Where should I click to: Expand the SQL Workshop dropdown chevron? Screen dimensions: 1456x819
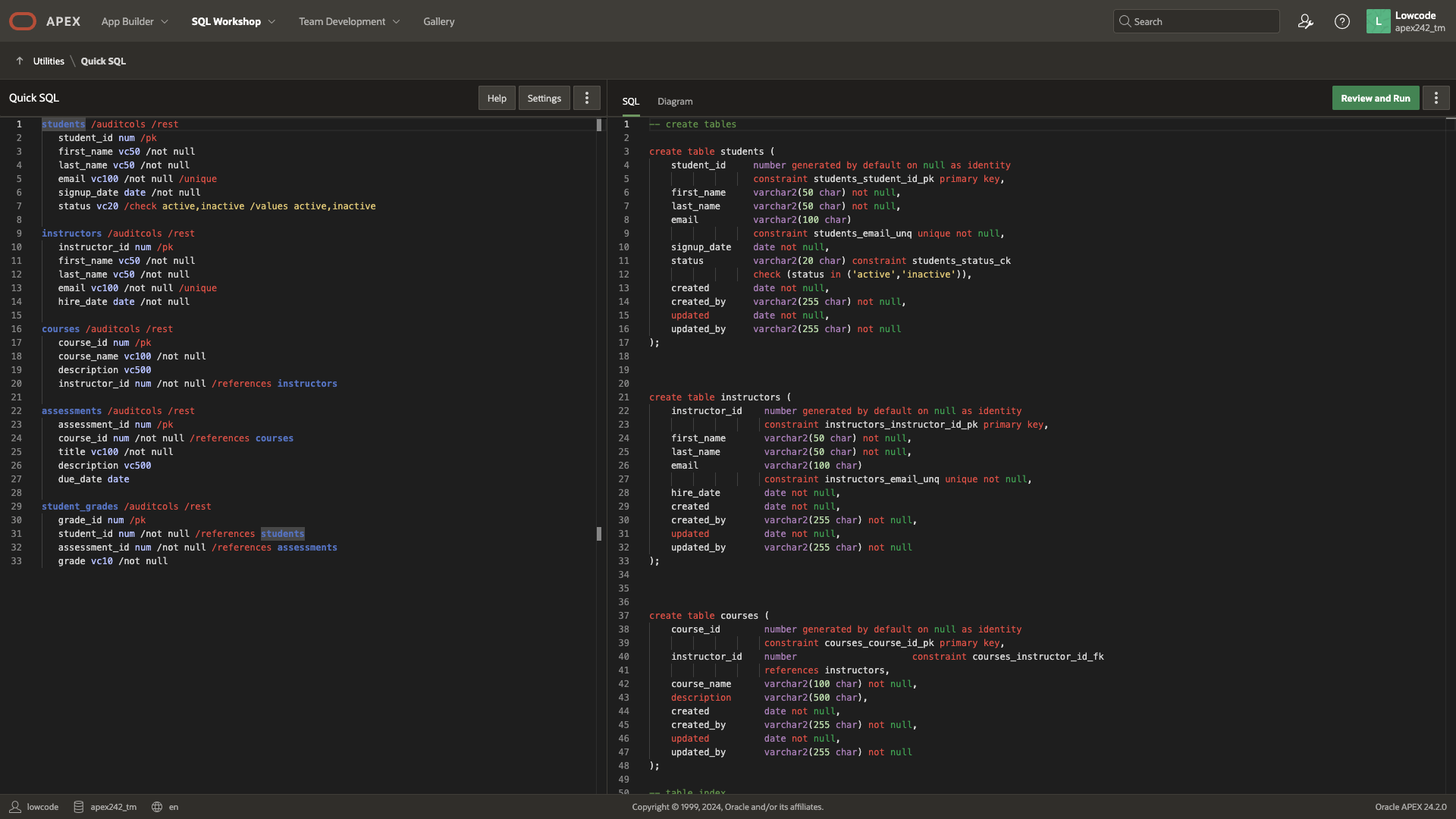(272, 22)
